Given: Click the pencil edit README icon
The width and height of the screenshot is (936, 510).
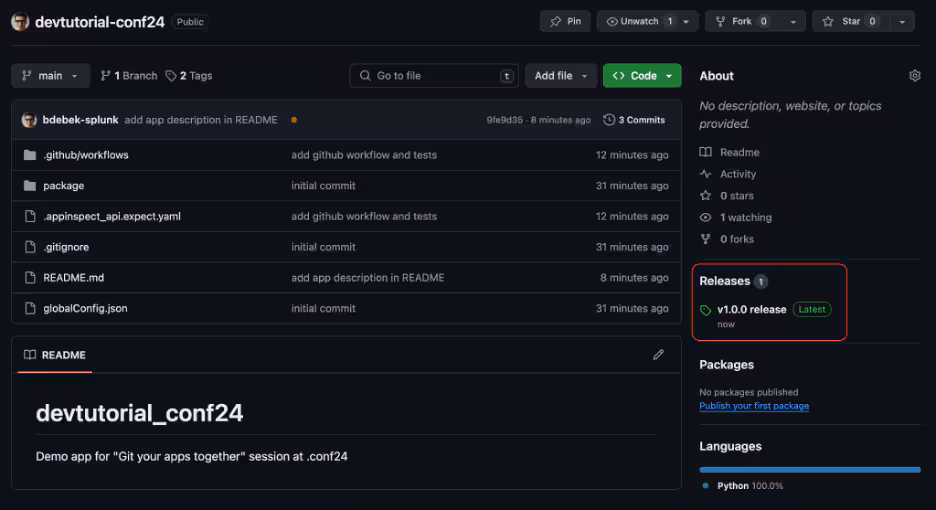Looking at the screenshot, I should pos(658,355).
